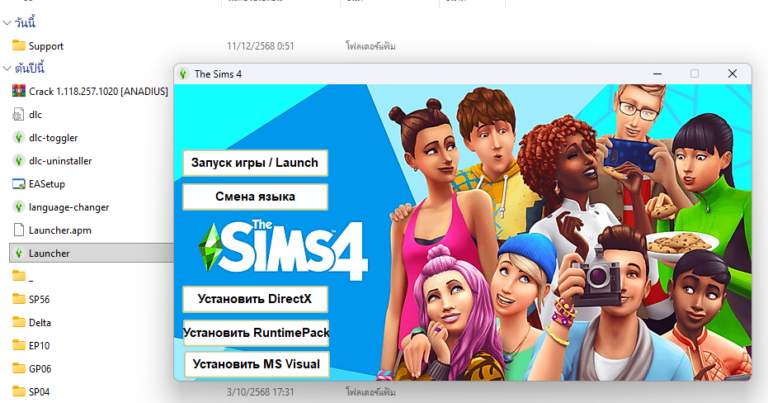Click the SP04 folder name
768x403 pixels.
(x=39, y=392)
